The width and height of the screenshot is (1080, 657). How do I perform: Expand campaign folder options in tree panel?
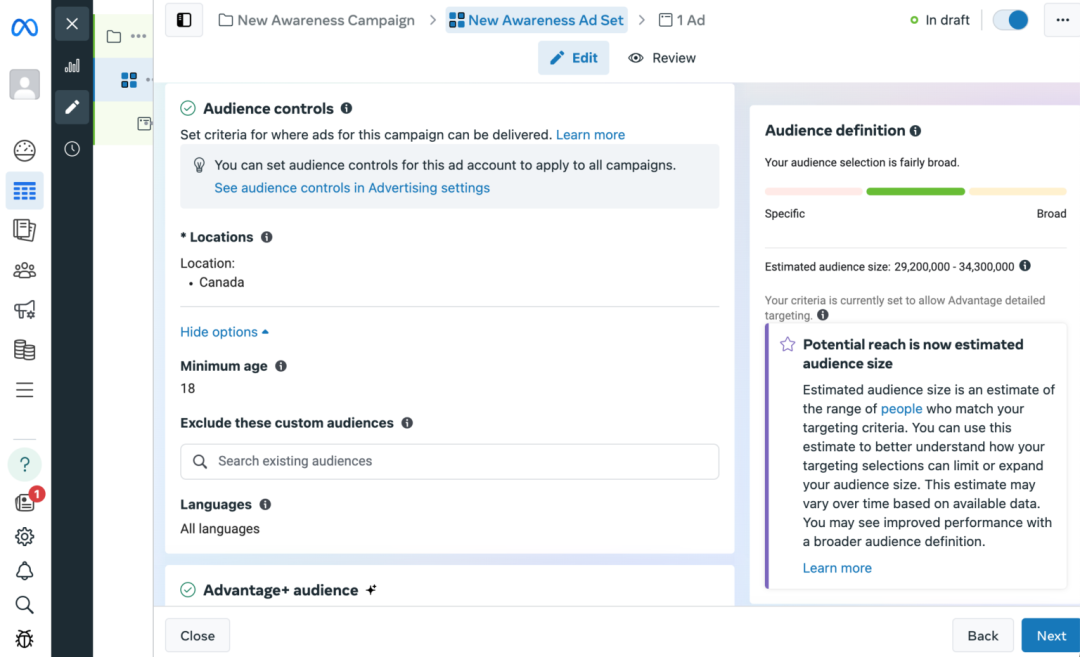[138, 37]
